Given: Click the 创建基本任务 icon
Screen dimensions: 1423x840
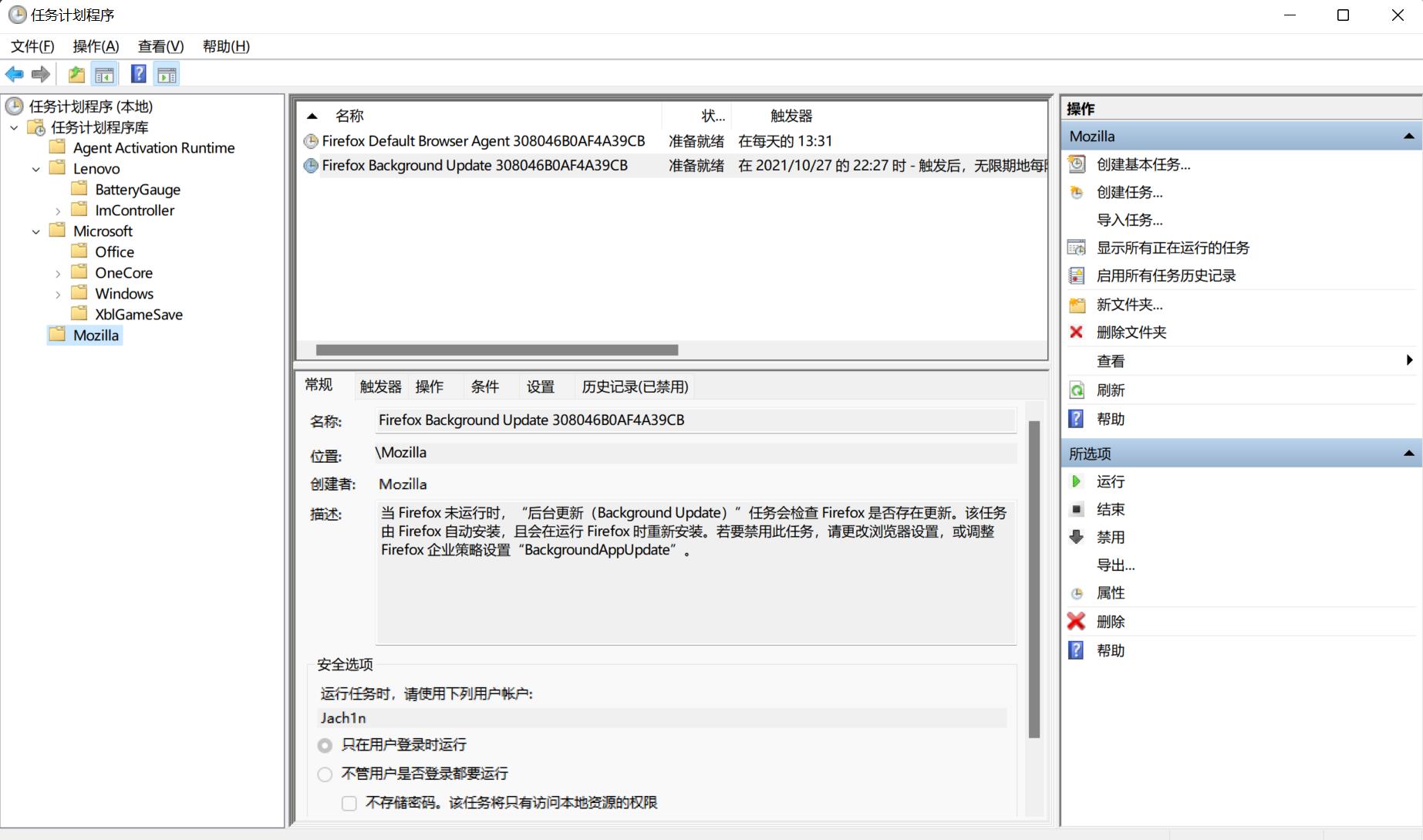Looking at the screenshot, I should 1077,164.
